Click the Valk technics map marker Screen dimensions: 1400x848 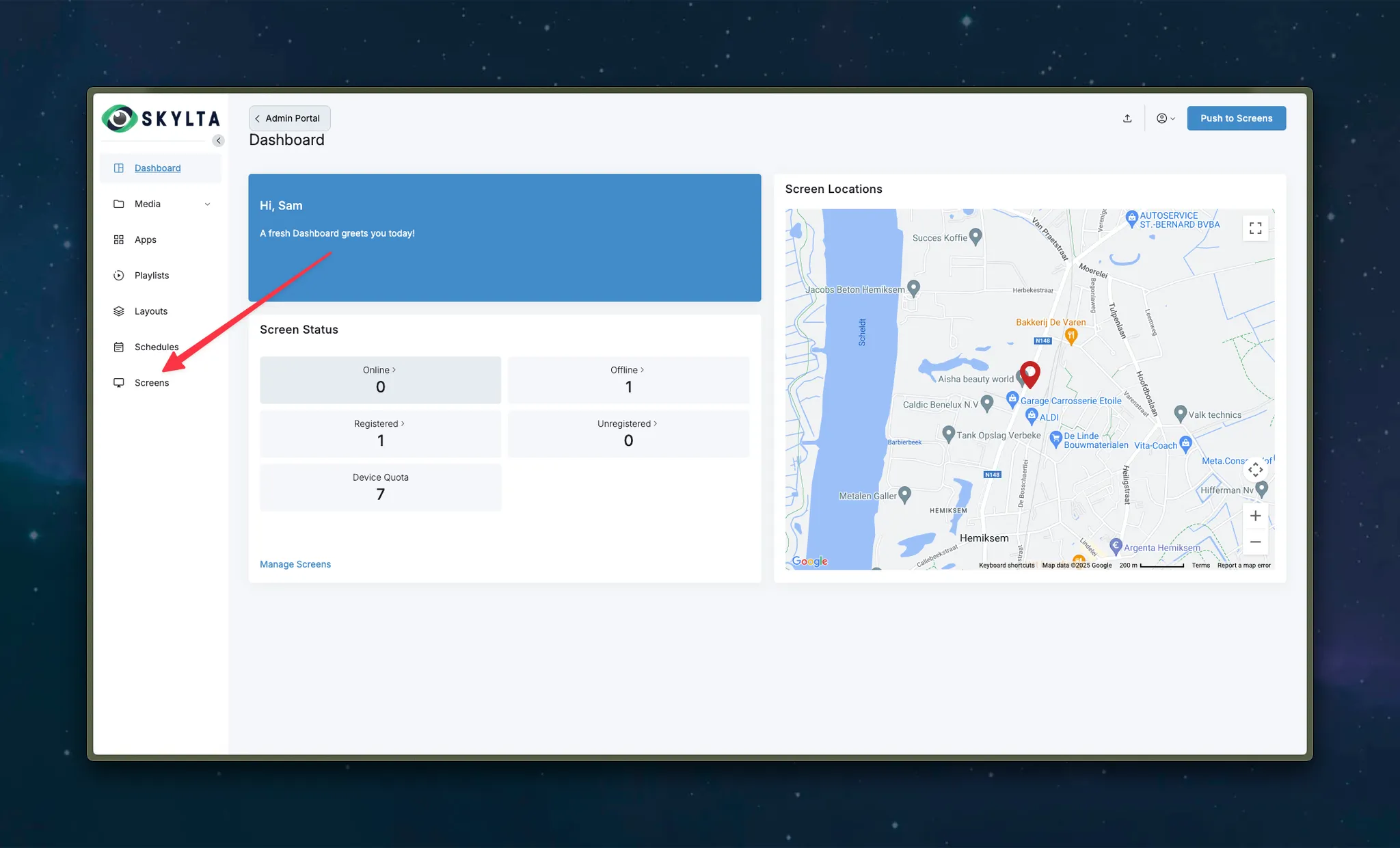coord(1180,413)
